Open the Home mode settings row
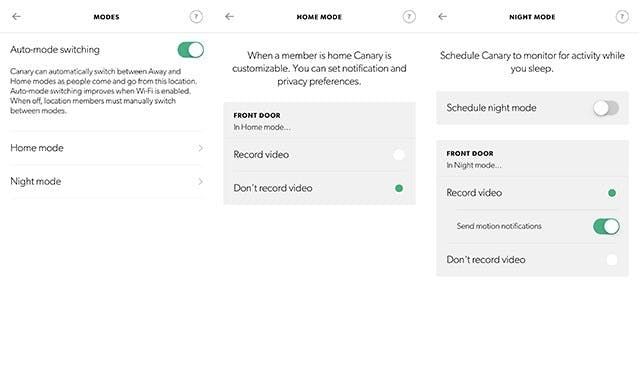Image resolution: width=640 pixels, height=379 pixels. coord(107,148)
